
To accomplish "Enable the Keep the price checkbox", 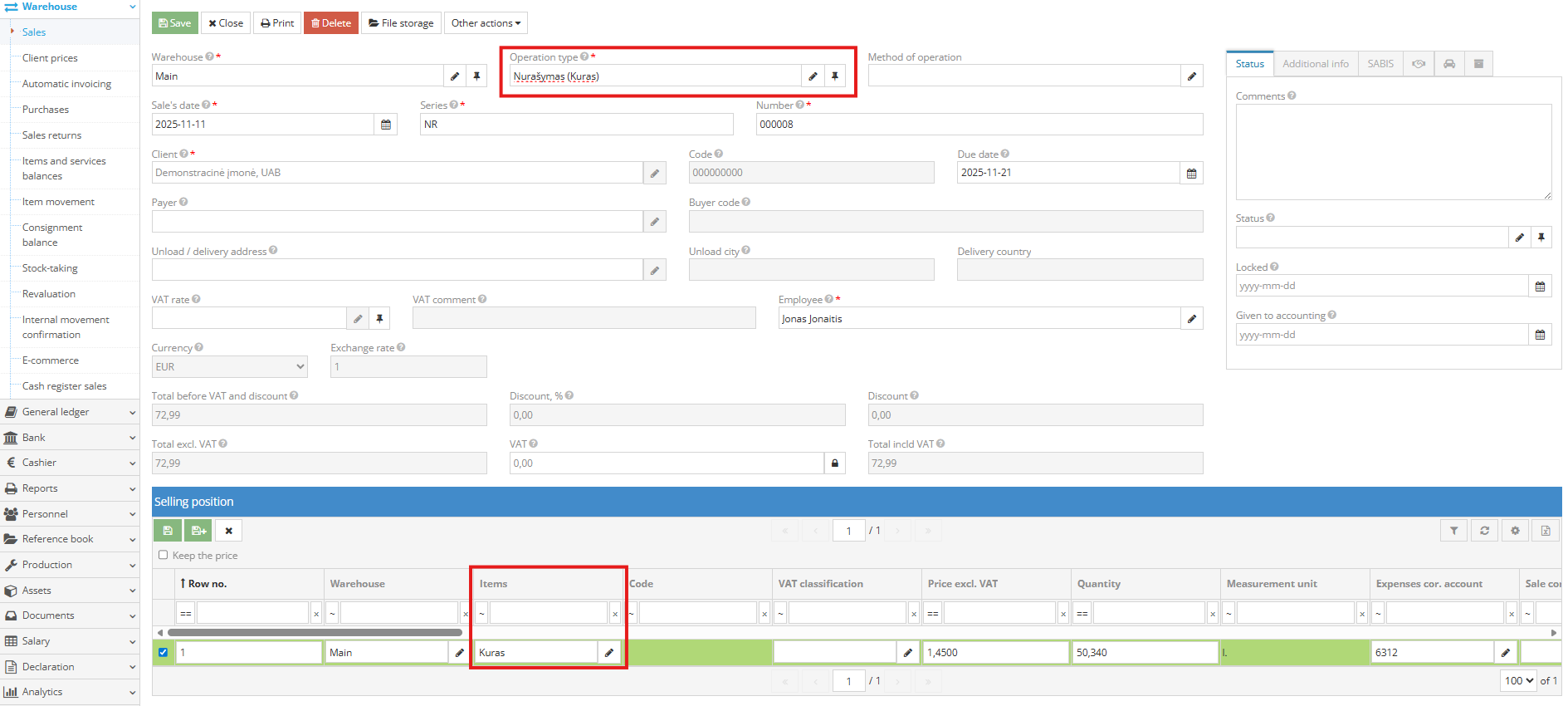I will pos(164,556).
